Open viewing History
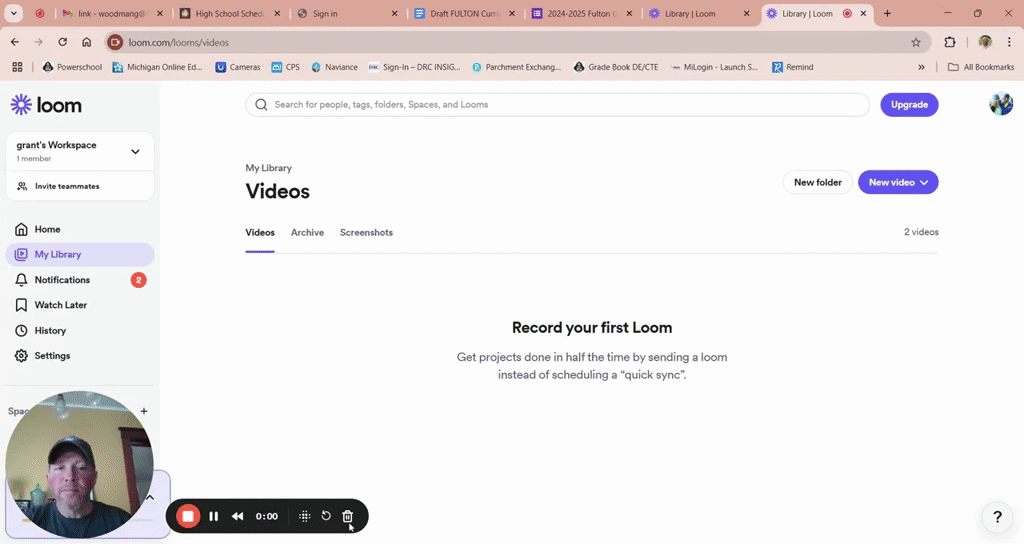 pyautogui.click(x=80, y=330)
